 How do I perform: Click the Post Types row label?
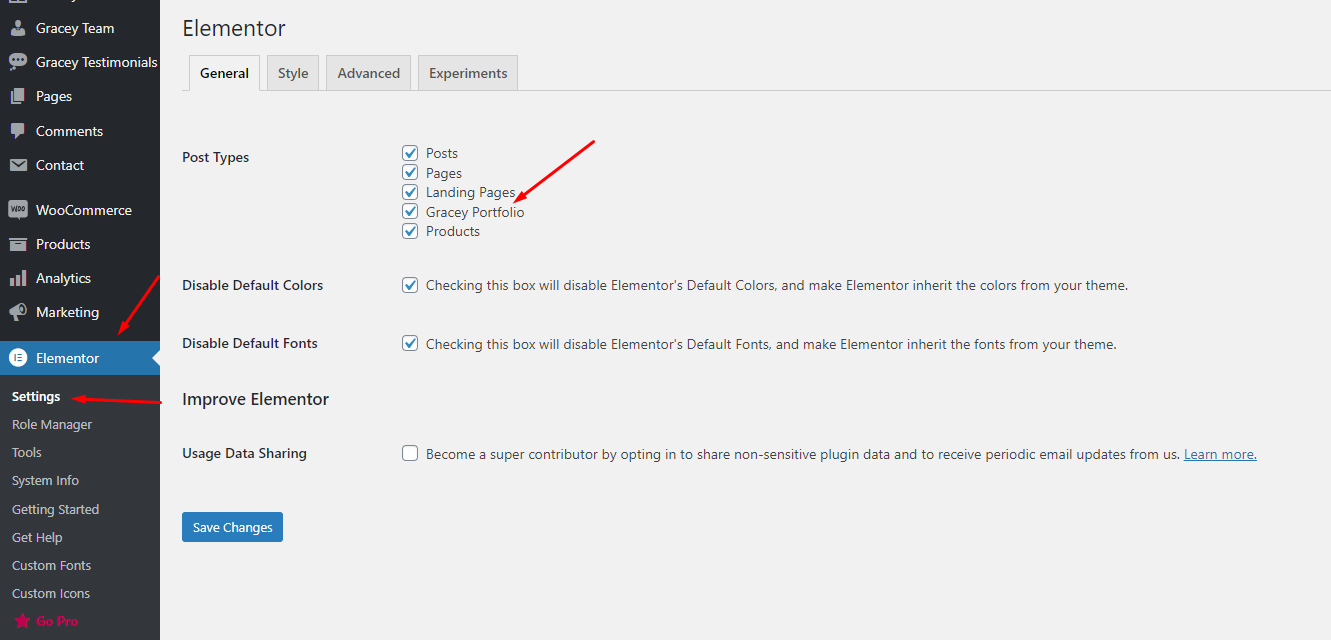pyautogui.click(x=216, y=157)
